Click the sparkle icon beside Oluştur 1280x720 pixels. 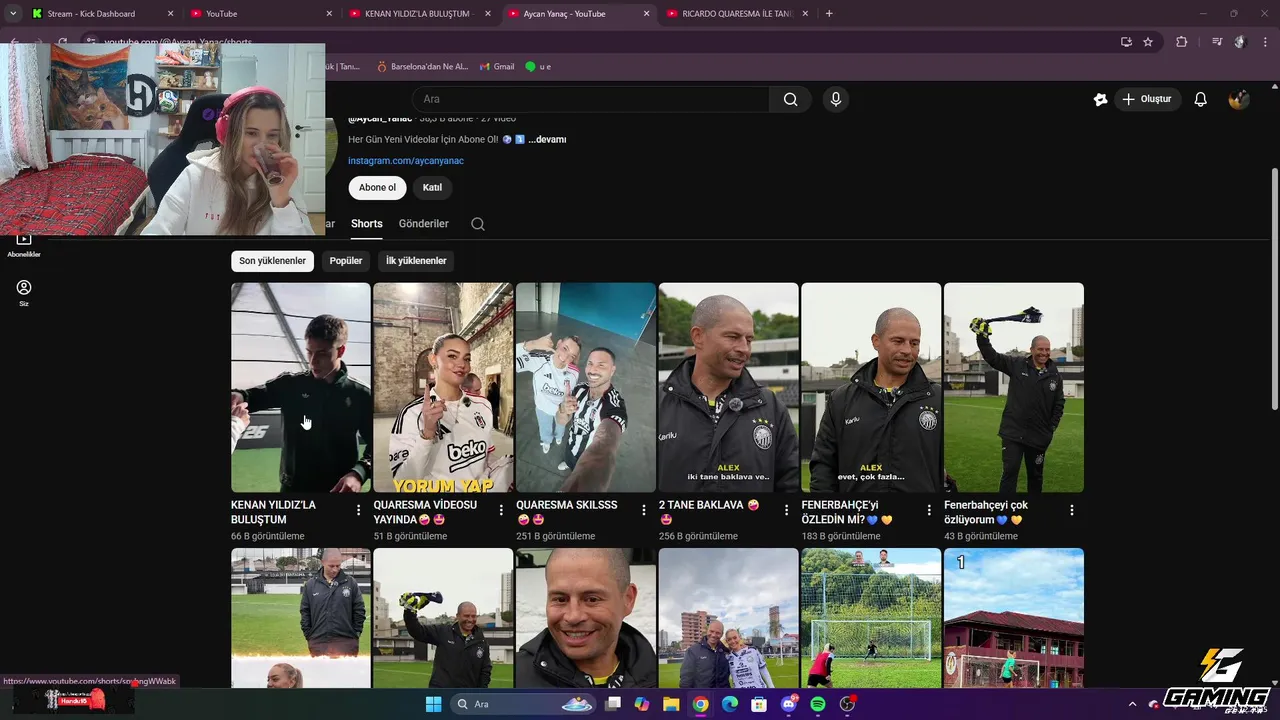[x=1100, y=99]
